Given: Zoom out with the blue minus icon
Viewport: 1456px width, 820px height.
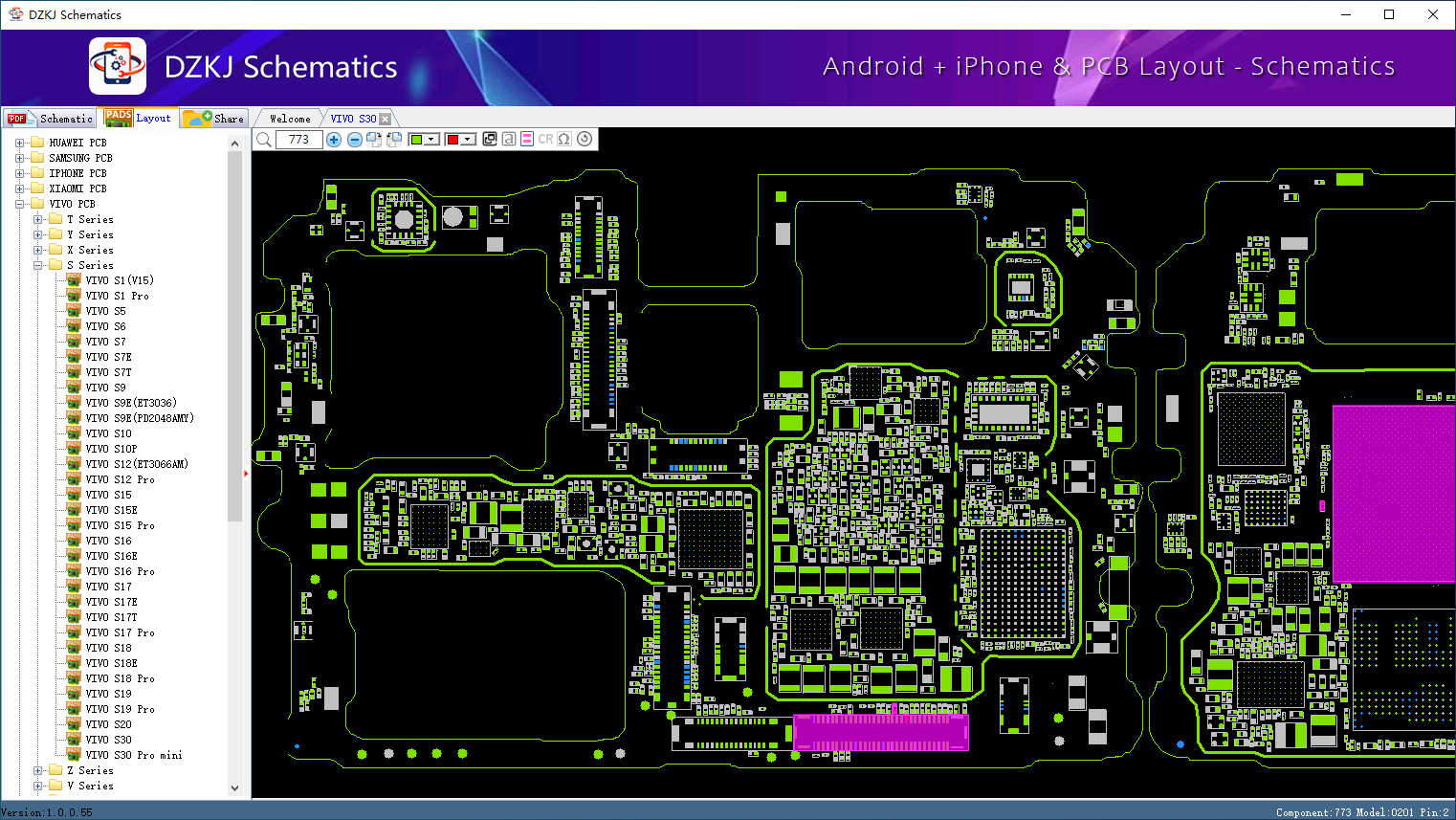Looking at the screenshot, I should click(355, 140).
